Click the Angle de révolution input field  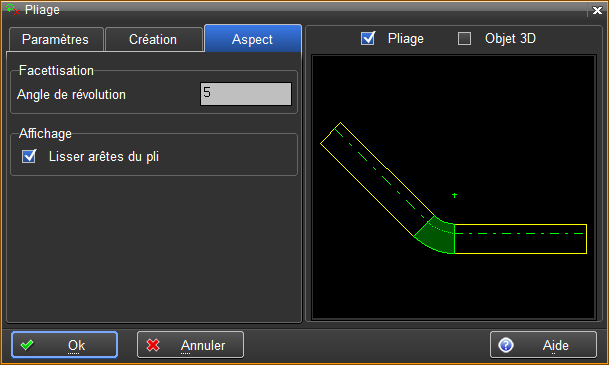246,94
